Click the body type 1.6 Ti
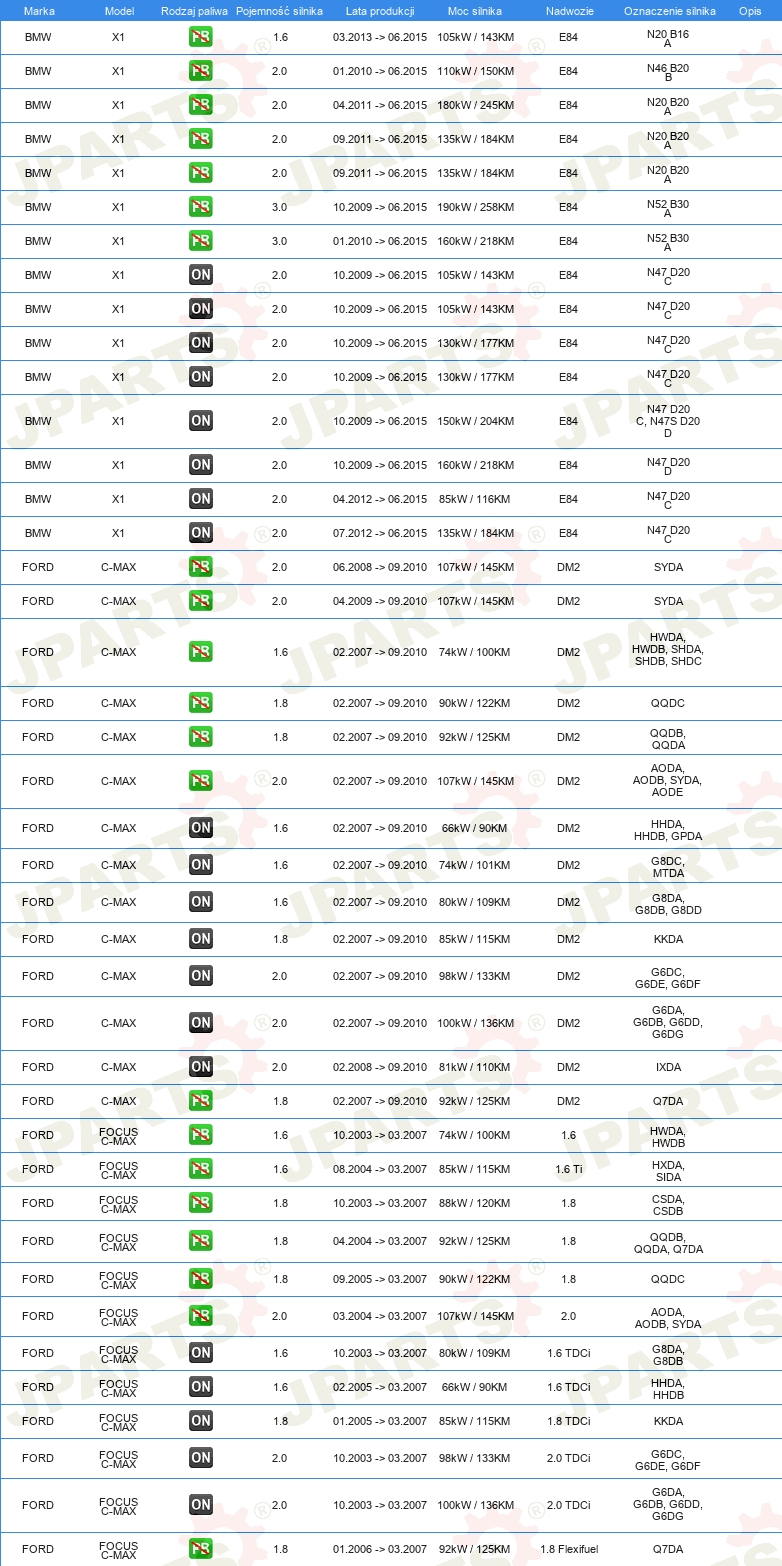 [568, 1169]
